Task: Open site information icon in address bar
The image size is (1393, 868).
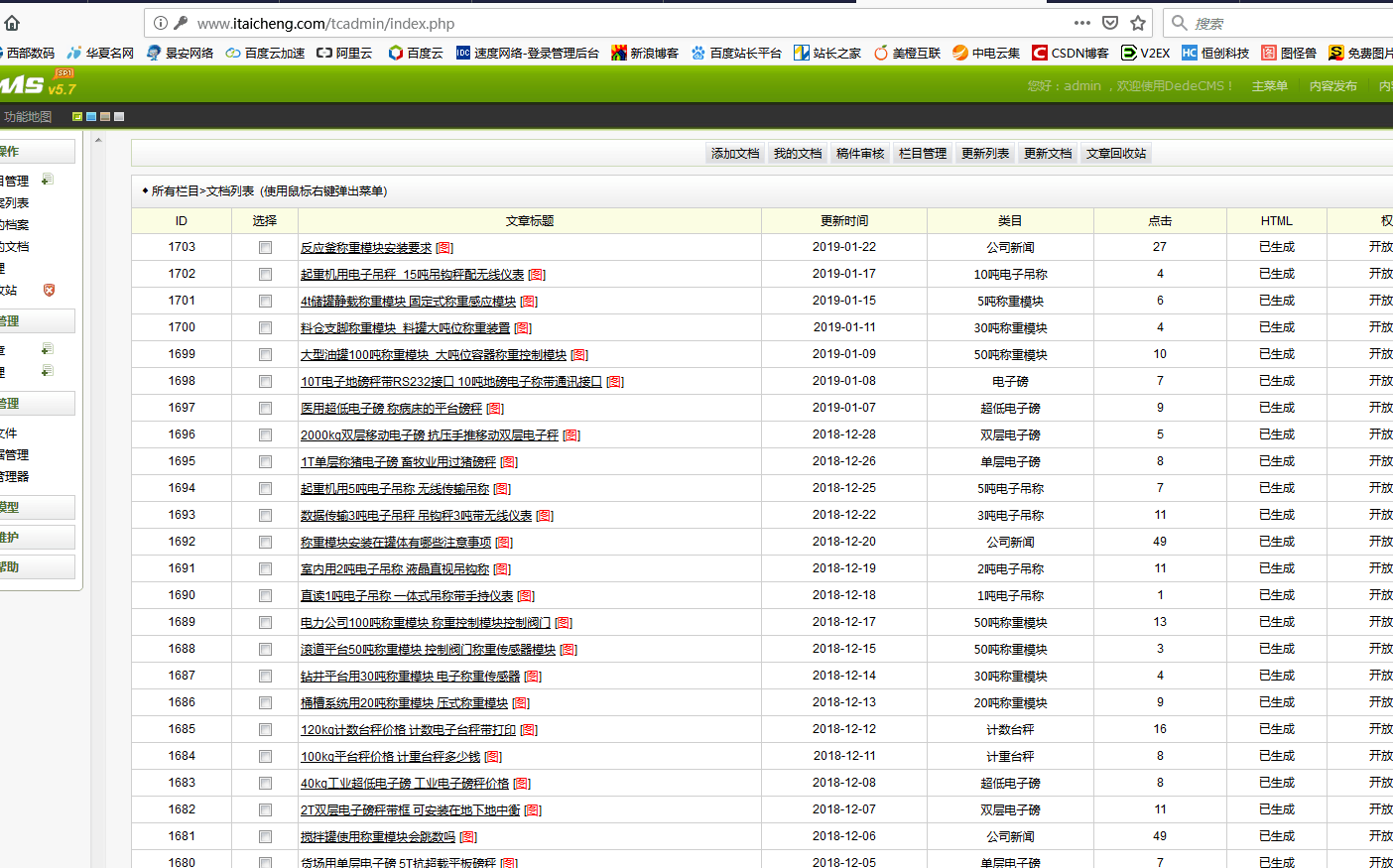Action: point(160,23)
